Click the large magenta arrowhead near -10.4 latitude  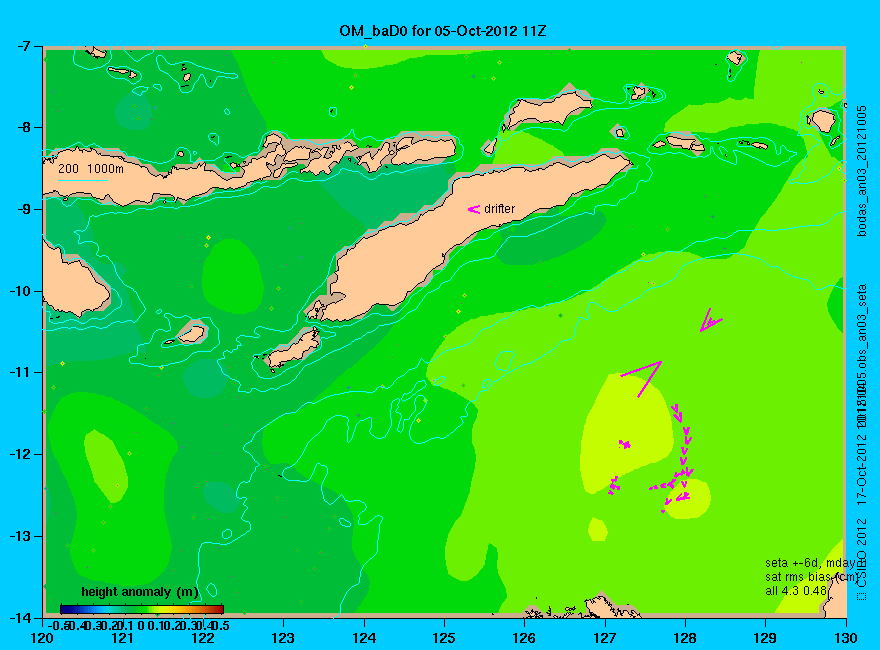tap(711, 320)
